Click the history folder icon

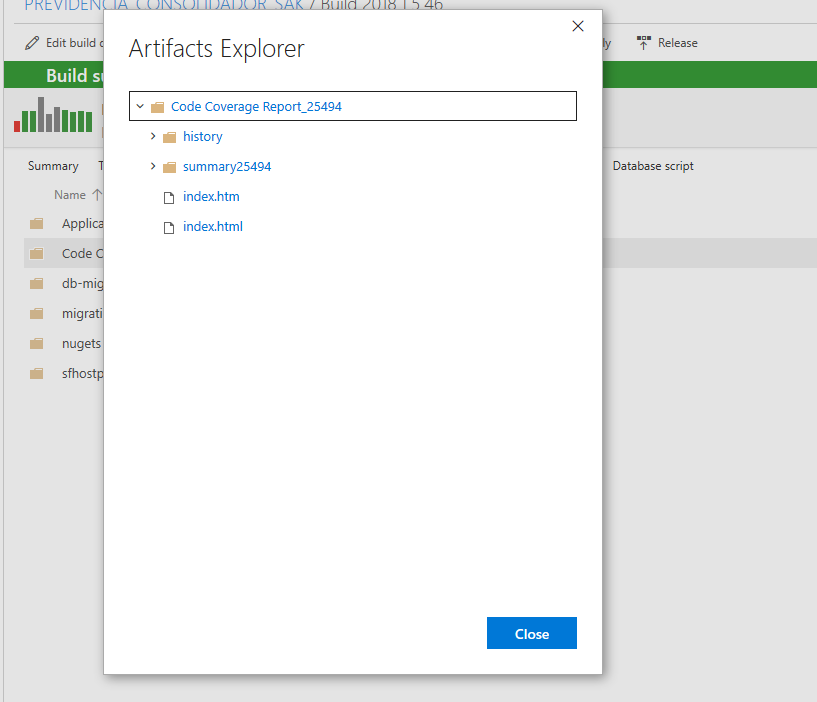click(x=169, y=137)
